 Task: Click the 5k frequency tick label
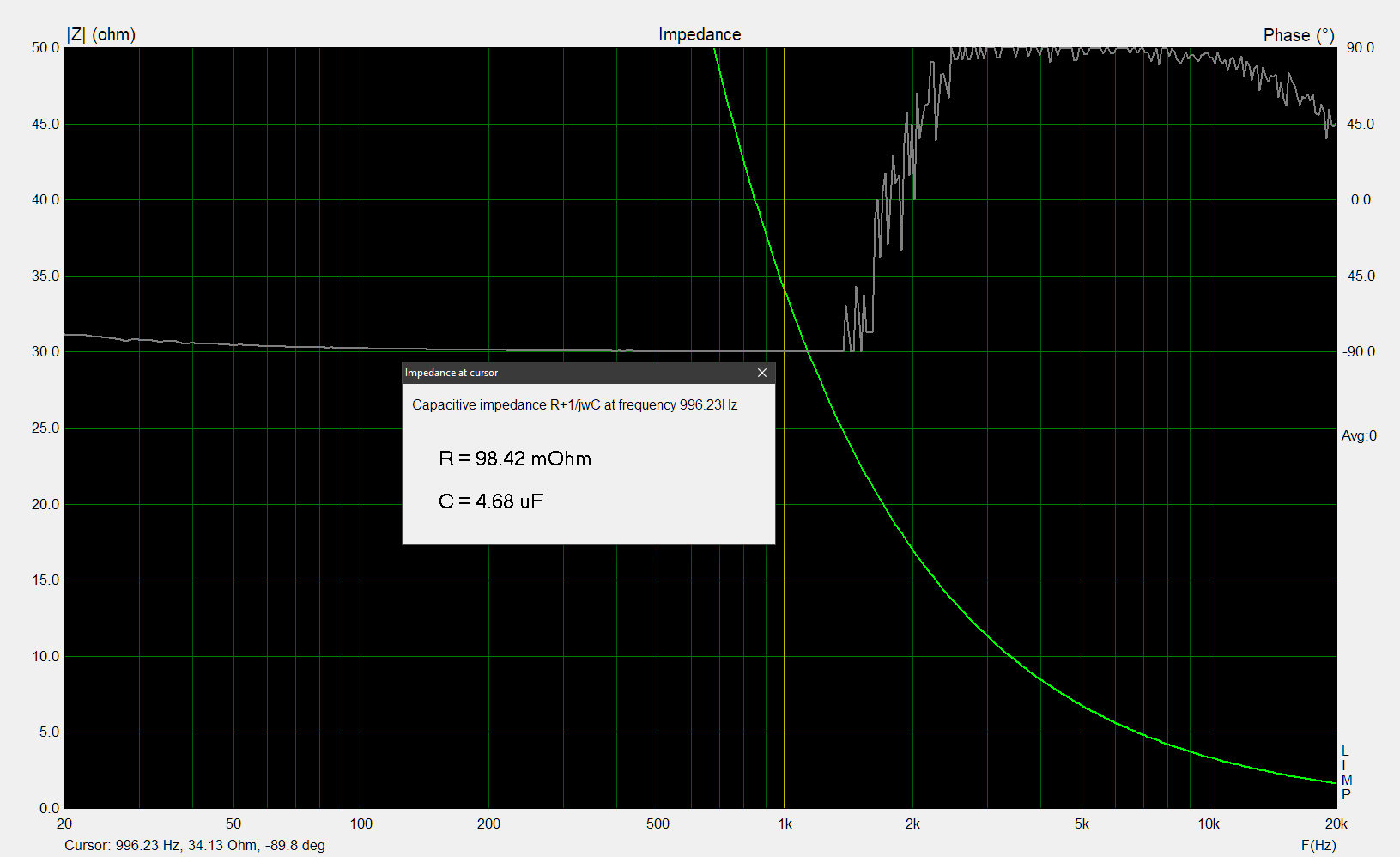1082,824
